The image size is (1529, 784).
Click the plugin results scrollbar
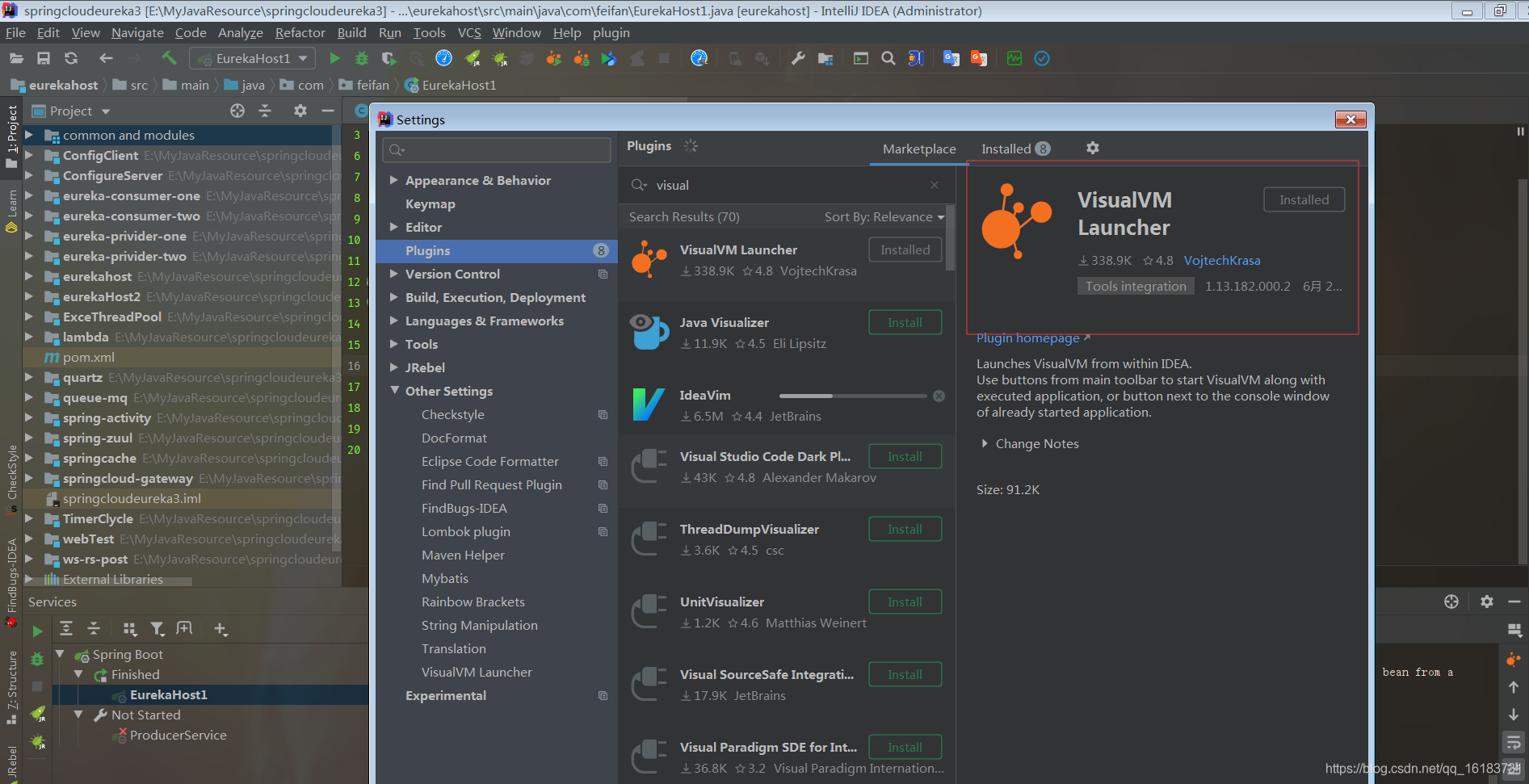click(951, 237)
